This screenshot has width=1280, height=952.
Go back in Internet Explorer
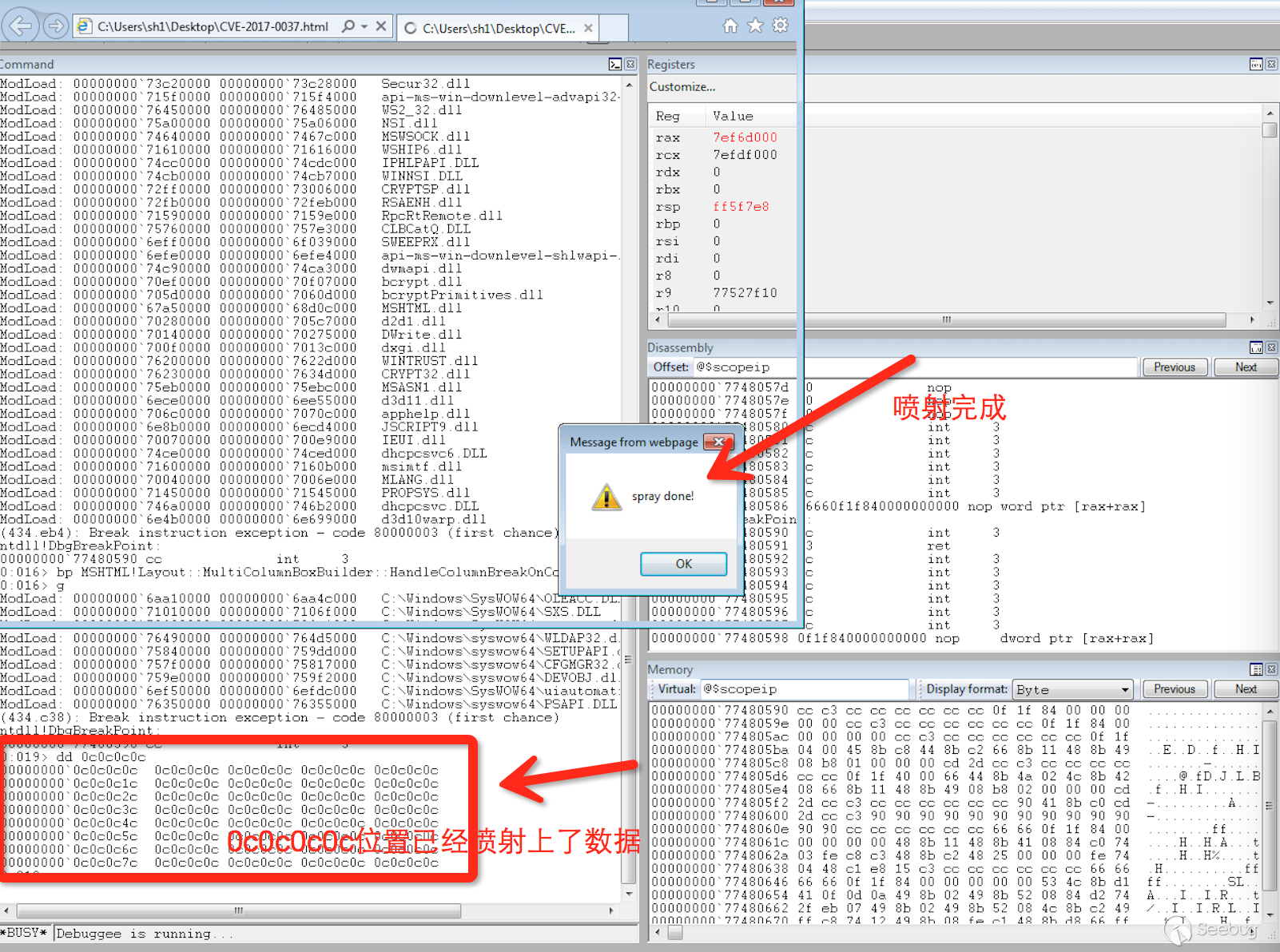pos(21,26)
